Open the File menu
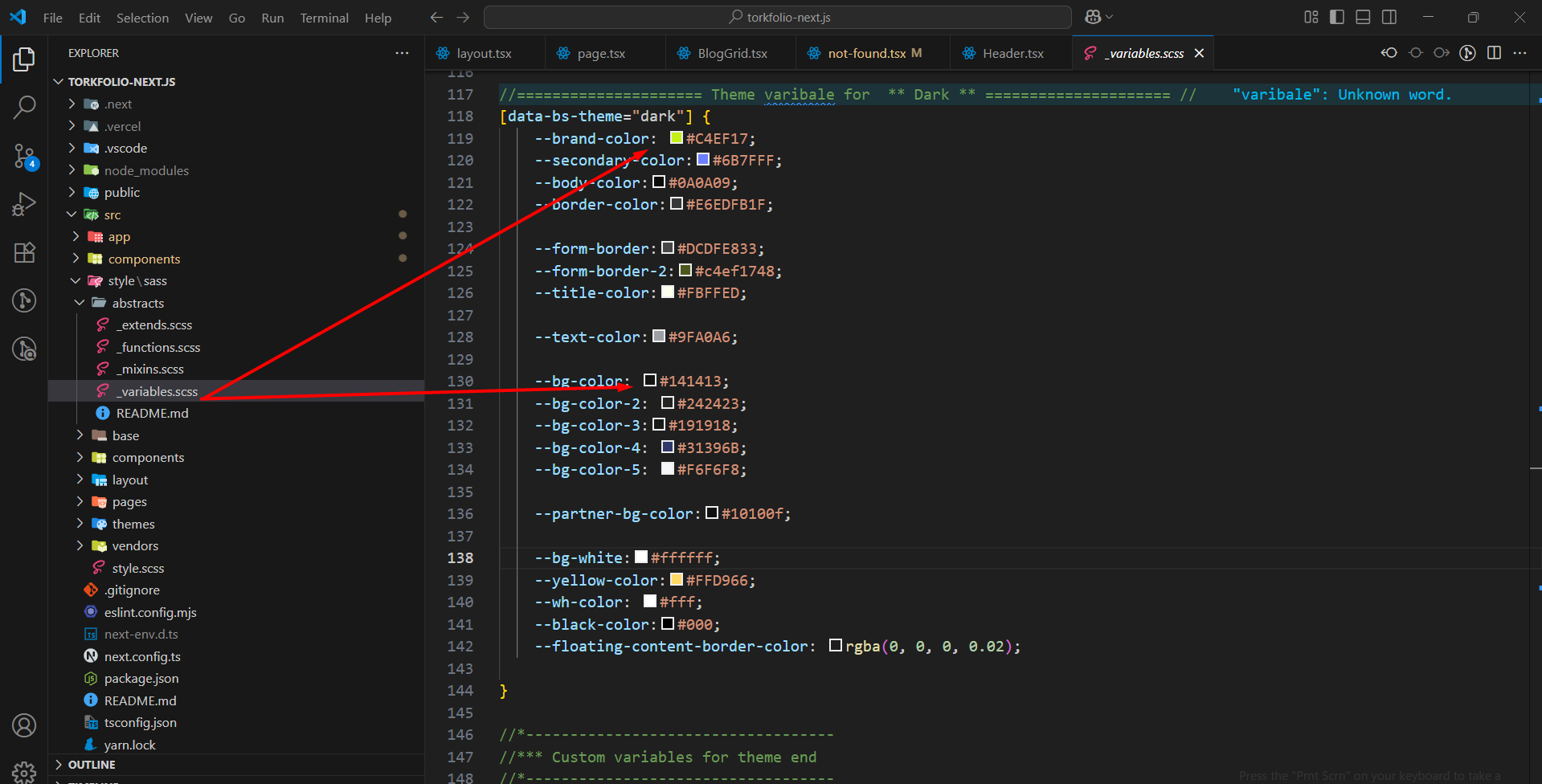Screen dimensions: 1542x784 53,18
